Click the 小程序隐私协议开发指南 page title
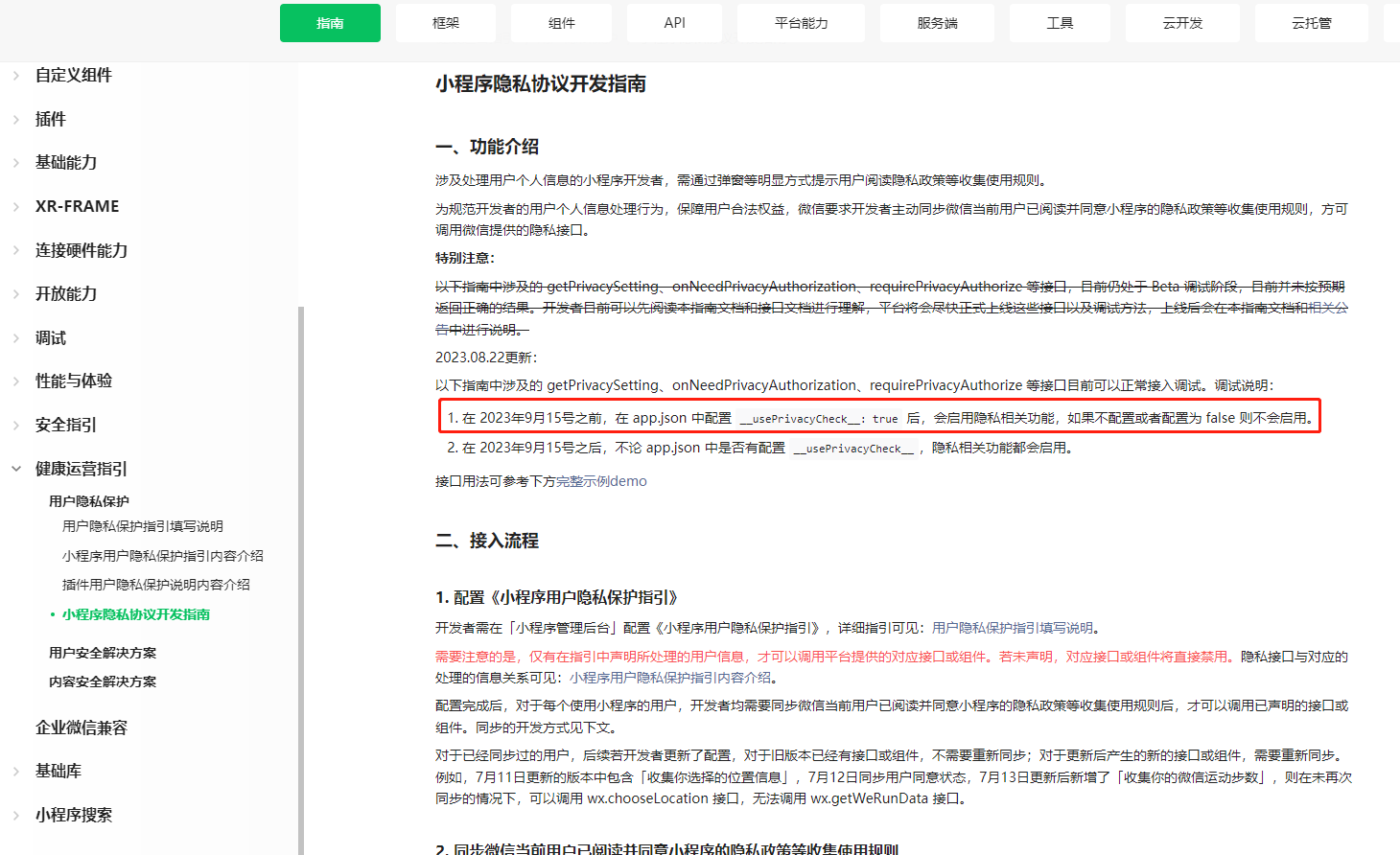This screenshot has height=855, width=1400. [x=541, y=84]
